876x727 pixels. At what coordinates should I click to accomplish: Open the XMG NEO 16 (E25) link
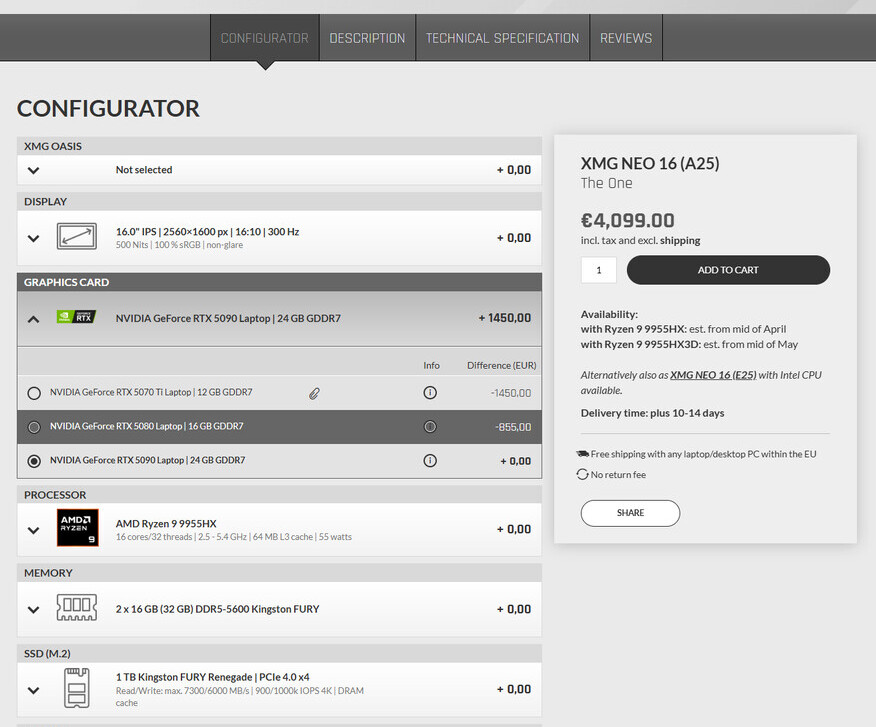[x=713, y=375]
